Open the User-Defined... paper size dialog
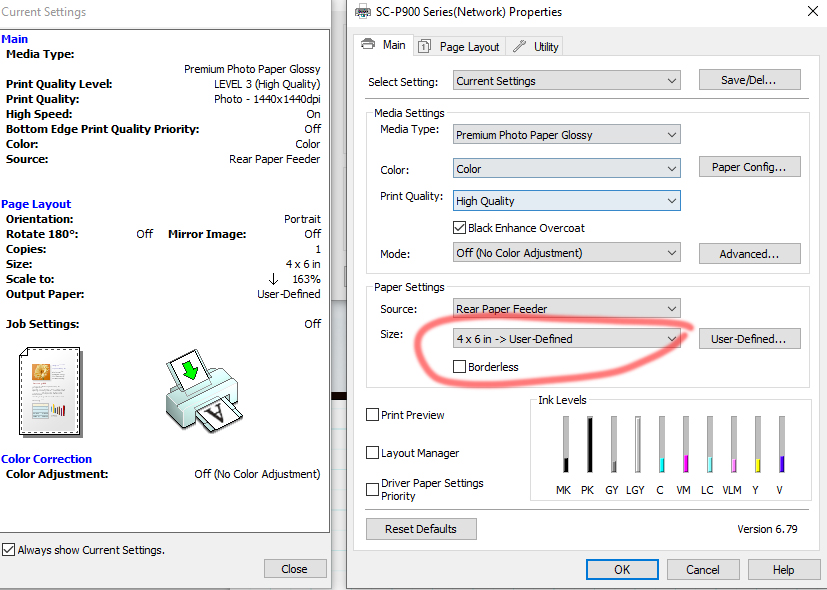The image size is (827, 590). click(x=749, y=338)
